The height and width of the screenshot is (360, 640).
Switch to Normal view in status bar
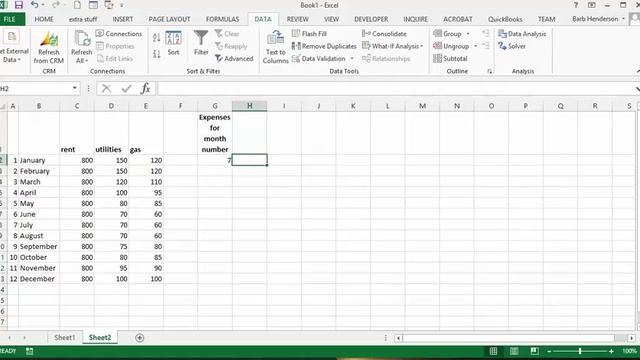[493, 351]
